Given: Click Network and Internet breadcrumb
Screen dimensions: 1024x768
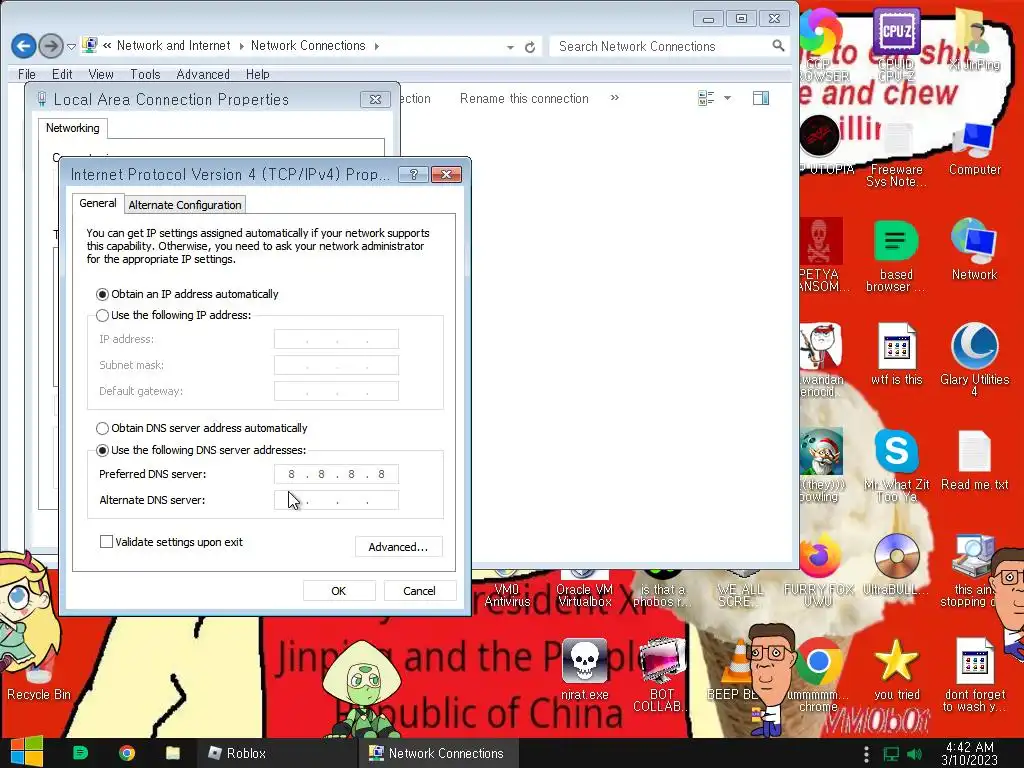Looking at the screenshot, I should pos(174,46).
